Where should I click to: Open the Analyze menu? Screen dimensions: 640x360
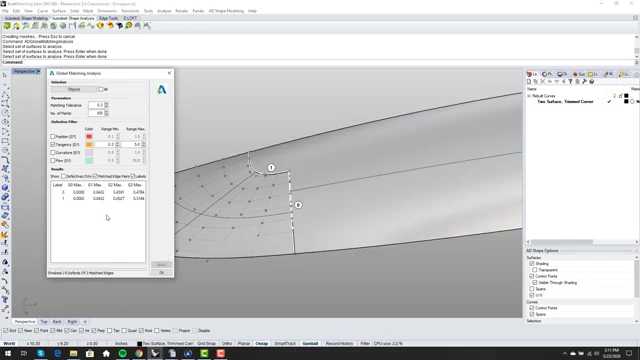click(x=164, y=11)
